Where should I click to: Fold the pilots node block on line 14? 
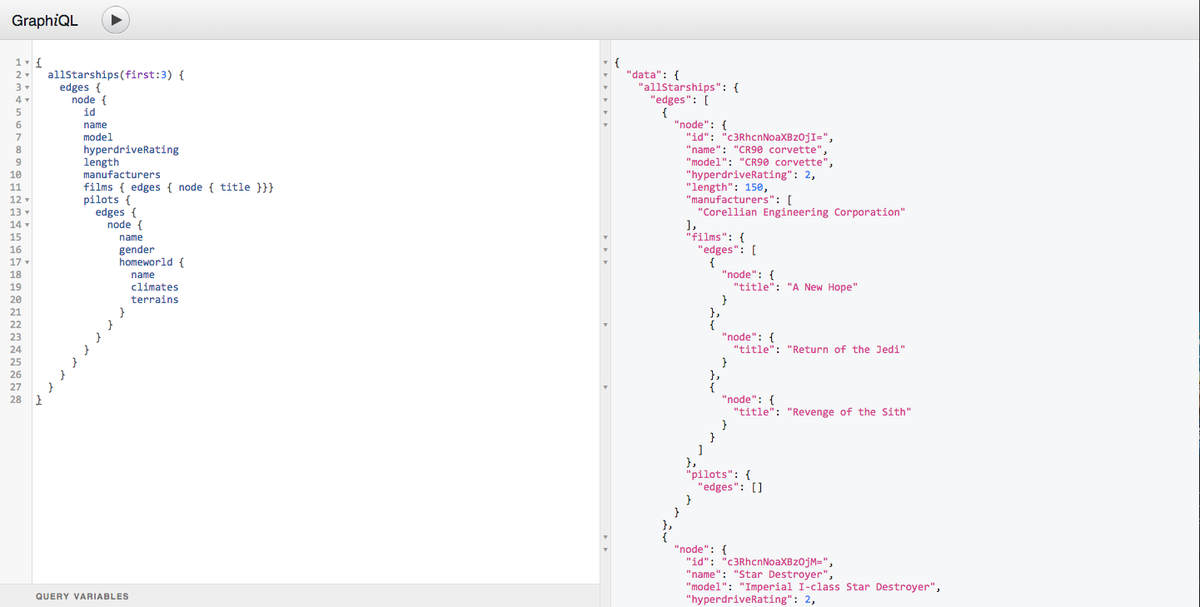pos(26,225)
